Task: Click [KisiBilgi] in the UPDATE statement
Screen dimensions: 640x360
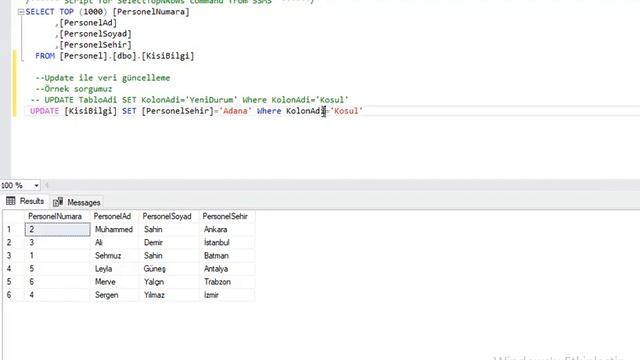Action: pyautogui.click(x=90, y=111)
